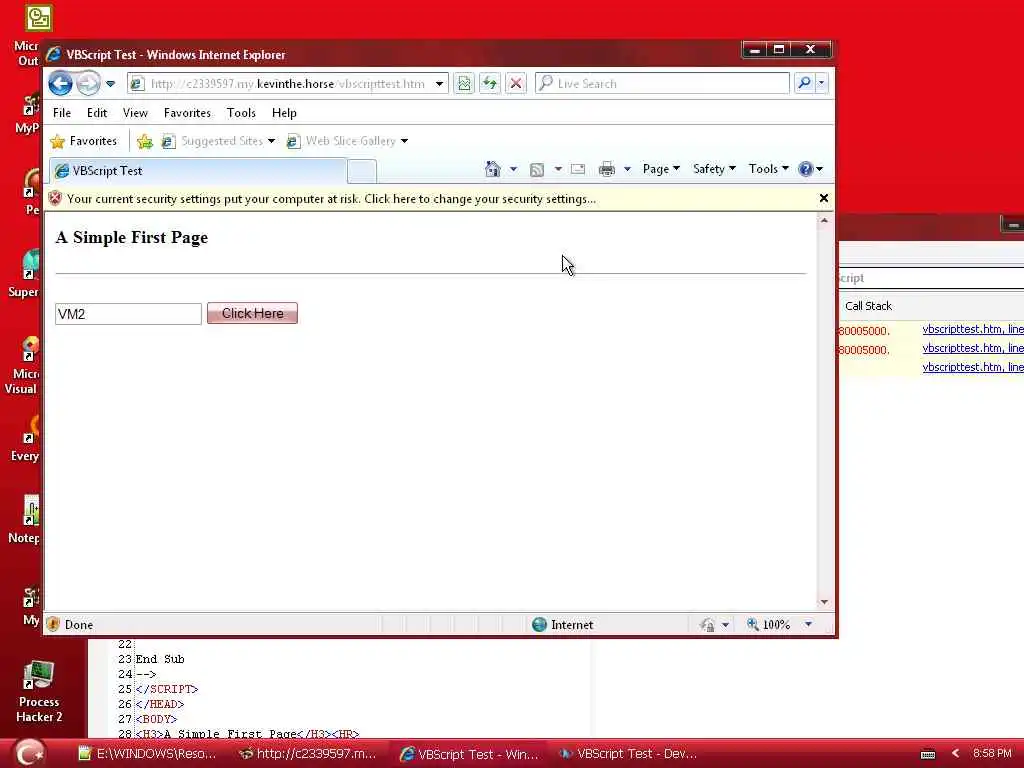The image size is (1024, 768).
Task: Click the Click Here button
Action: tap(252, 313)
